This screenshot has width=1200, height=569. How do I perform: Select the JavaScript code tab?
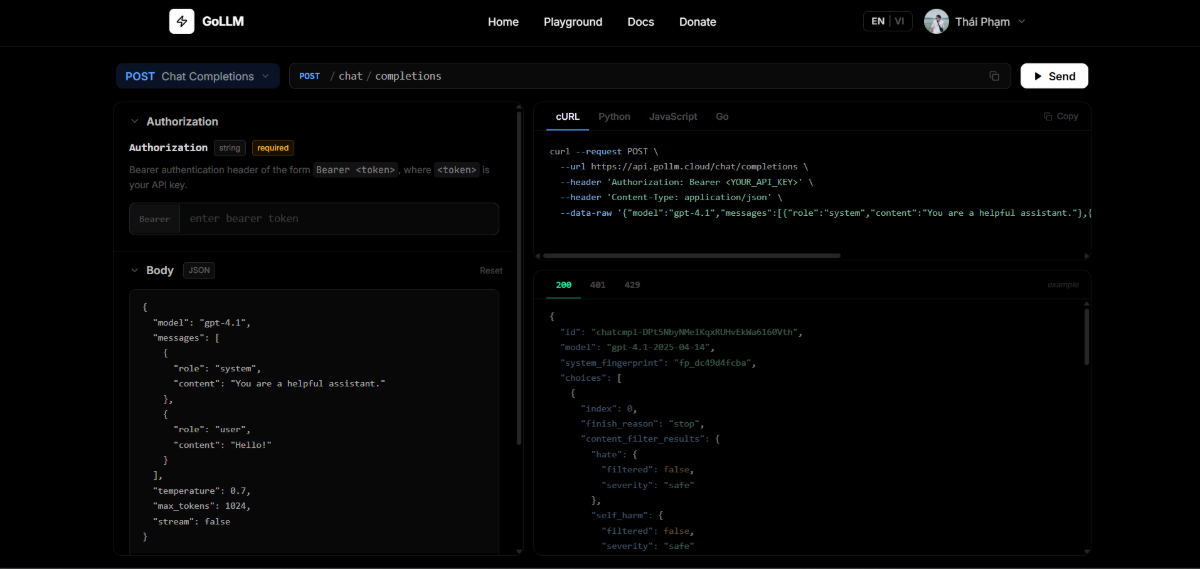673,116
